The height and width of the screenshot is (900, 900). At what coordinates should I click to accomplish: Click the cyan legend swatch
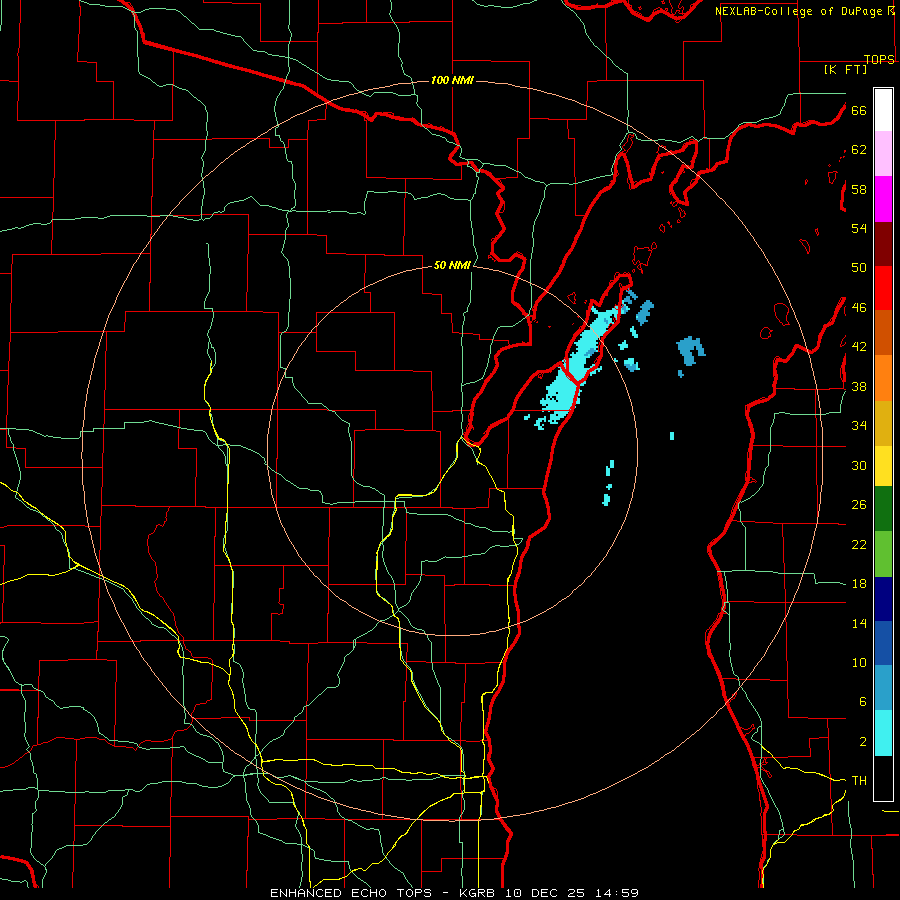[883, 733]
